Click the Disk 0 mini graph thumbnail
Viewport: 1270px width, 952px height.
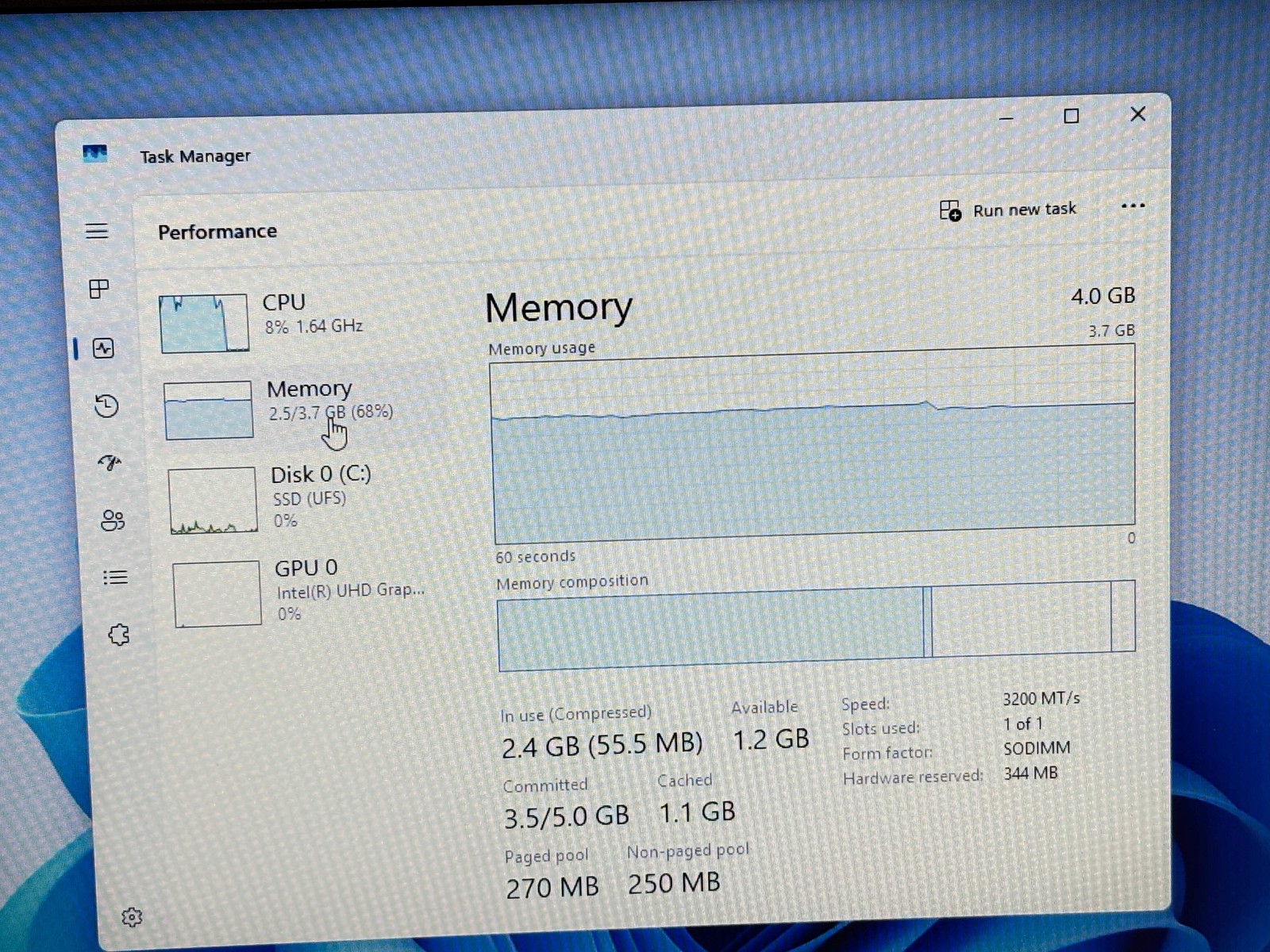tap(213, 500)
